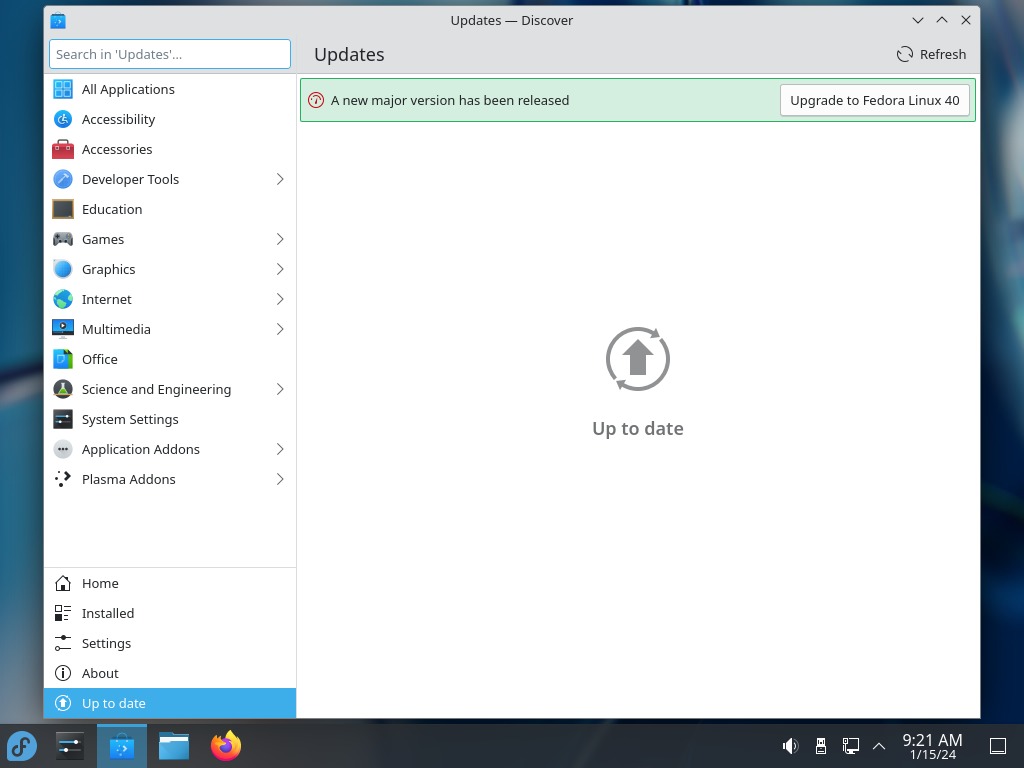This screenshot has height=768, width=1024.
Task: Click the Plasma Addons icon
Action: click(63, 480)
